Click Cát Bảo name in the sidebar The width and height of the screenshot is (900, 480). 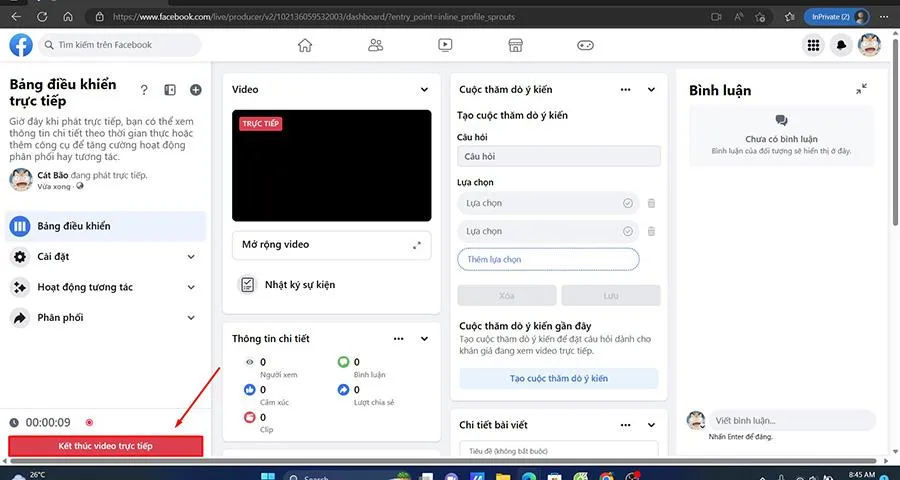53,175
